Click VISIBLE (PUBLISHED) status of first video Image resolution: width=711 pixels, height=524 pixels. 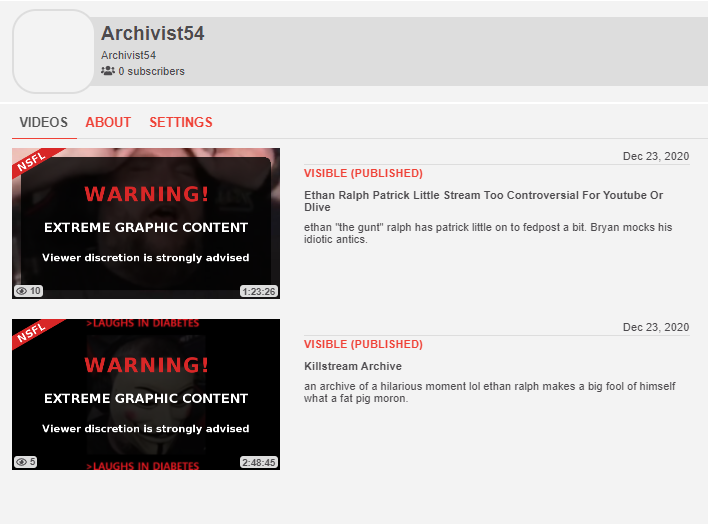click(363, 173)
